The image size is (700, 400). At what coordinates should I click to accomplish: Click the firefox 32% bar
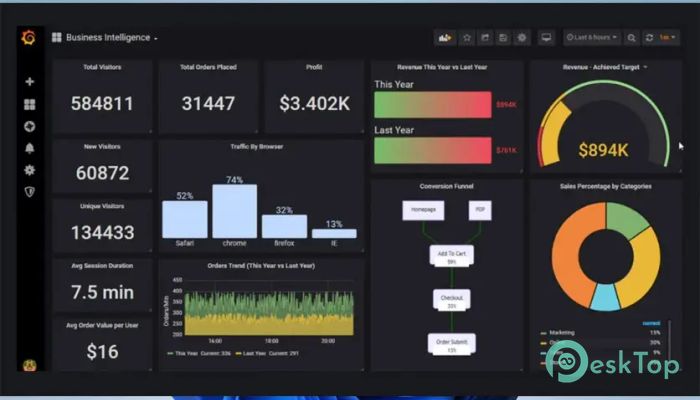(284, 226)
